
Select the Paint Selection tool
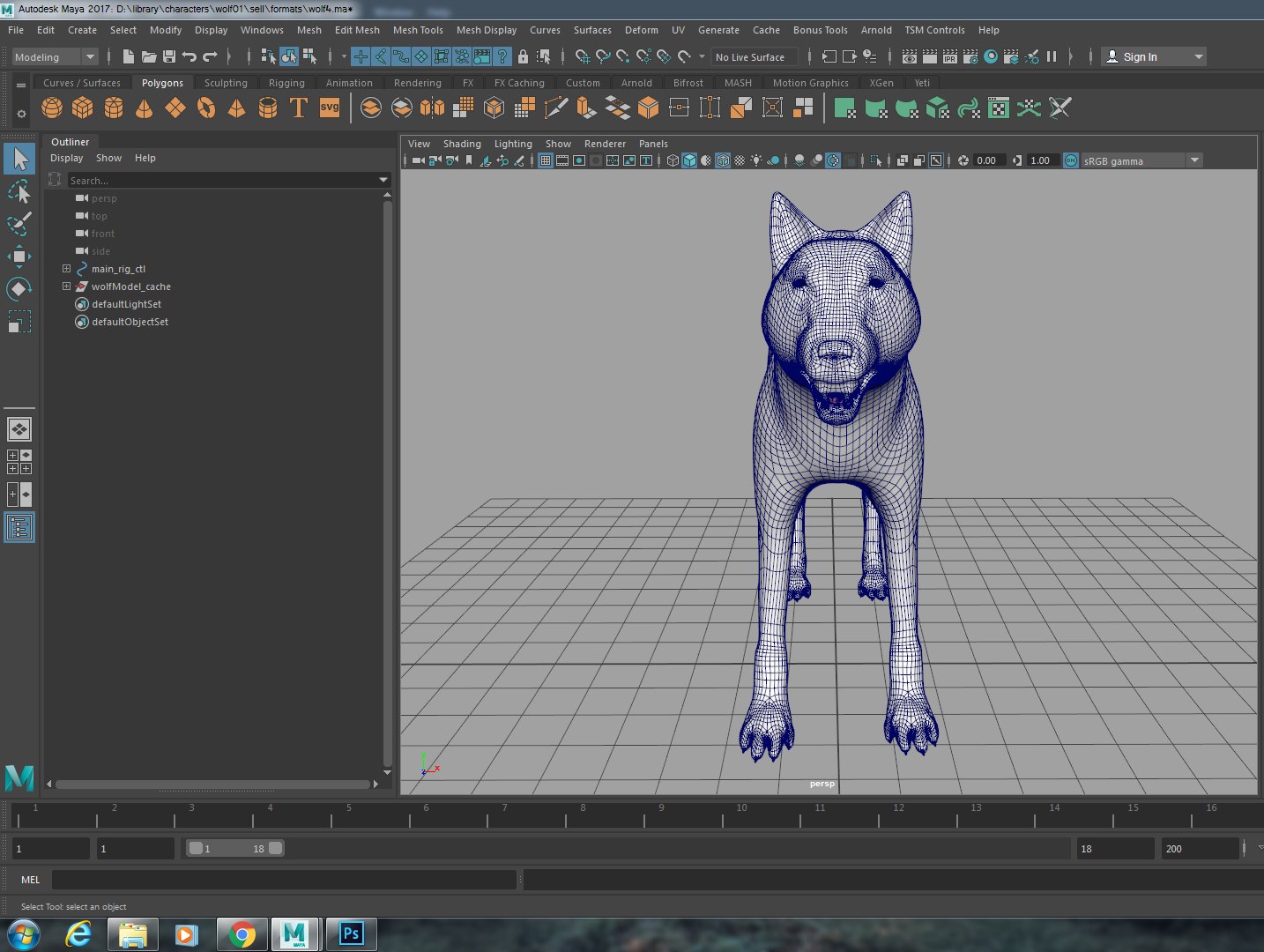pos(19,224)
